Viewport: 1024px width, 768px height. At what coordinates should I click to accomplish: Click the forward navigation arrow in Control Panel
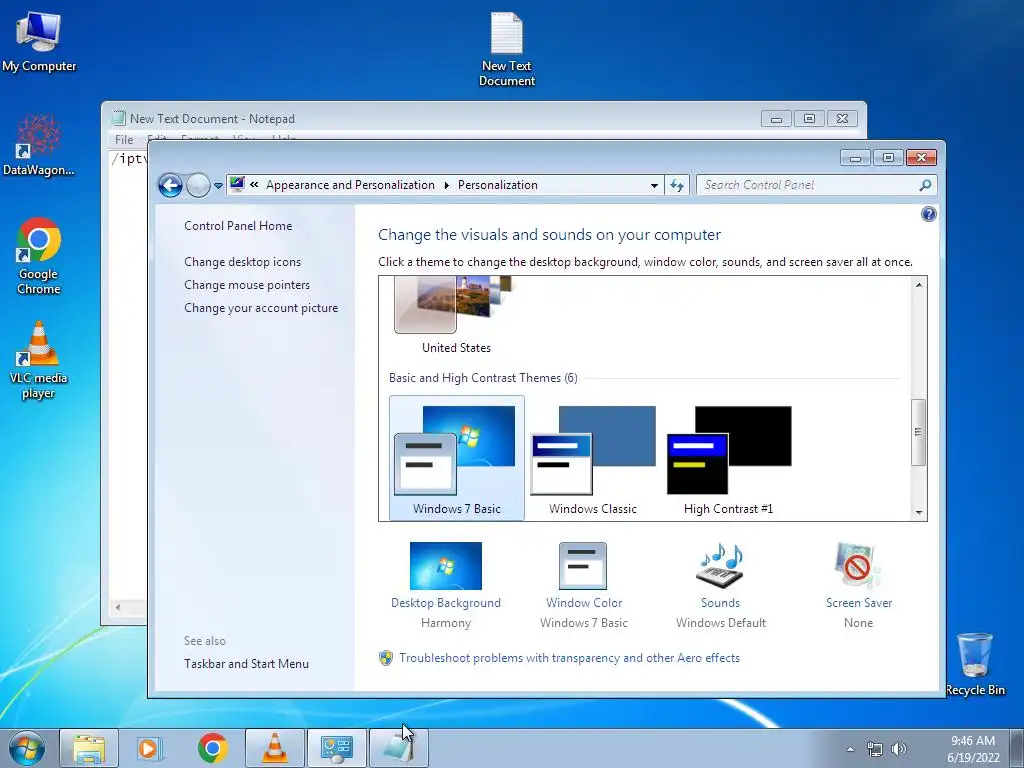[198, 185]
